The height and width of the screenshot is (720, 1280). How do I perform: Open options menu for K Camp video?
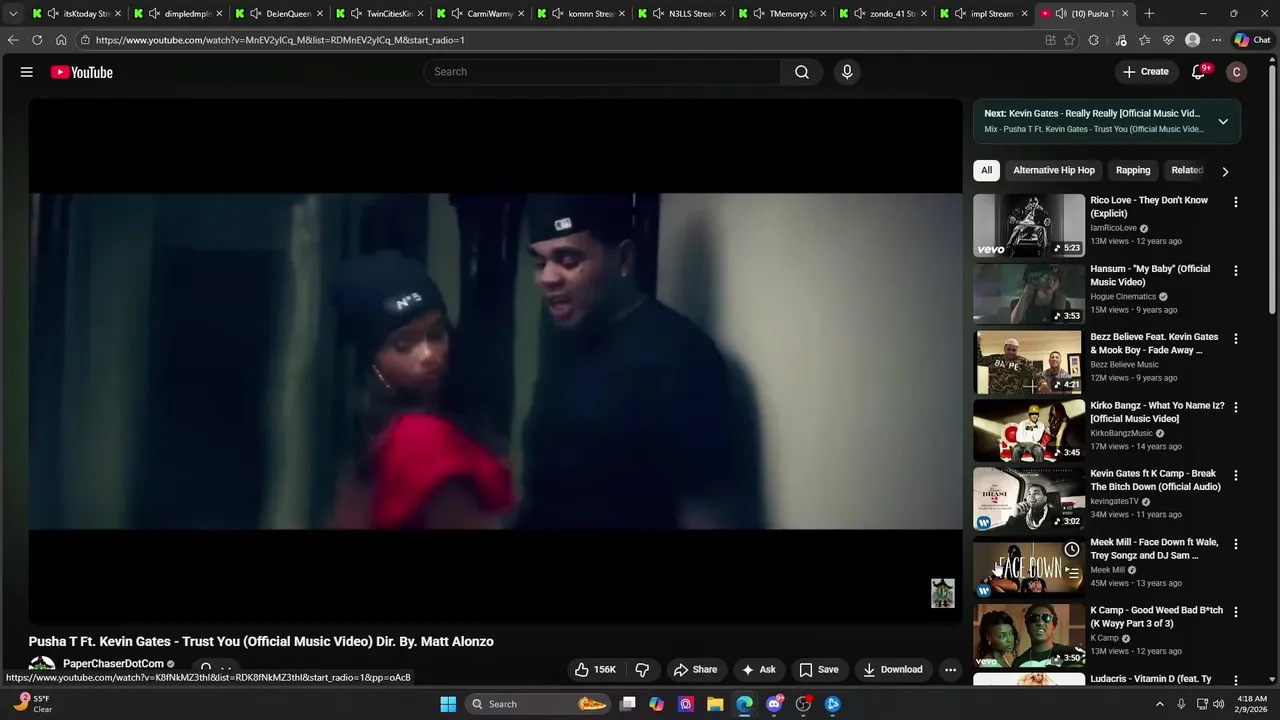[x=1236, y=612]
